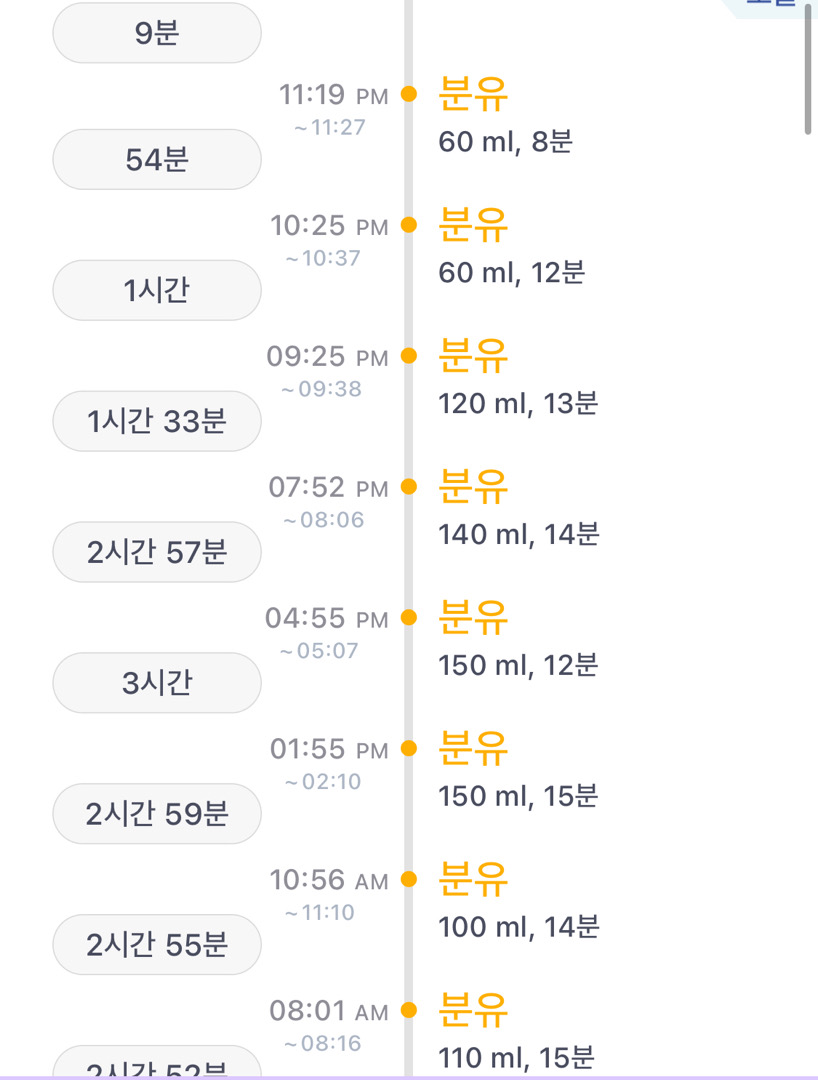Click the vertical scrollbar thumb
Viewport: 818px width, 1080px height.
coord(808,68)
